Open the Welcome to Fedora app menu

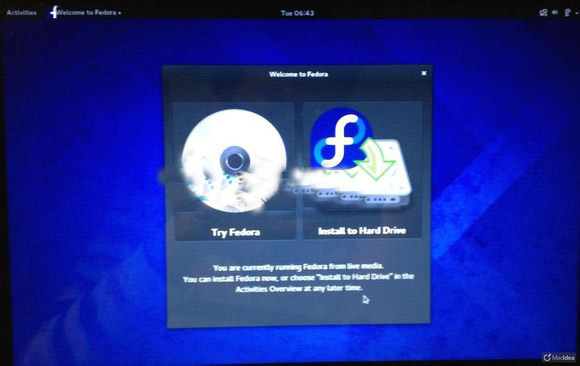(89, 13)
